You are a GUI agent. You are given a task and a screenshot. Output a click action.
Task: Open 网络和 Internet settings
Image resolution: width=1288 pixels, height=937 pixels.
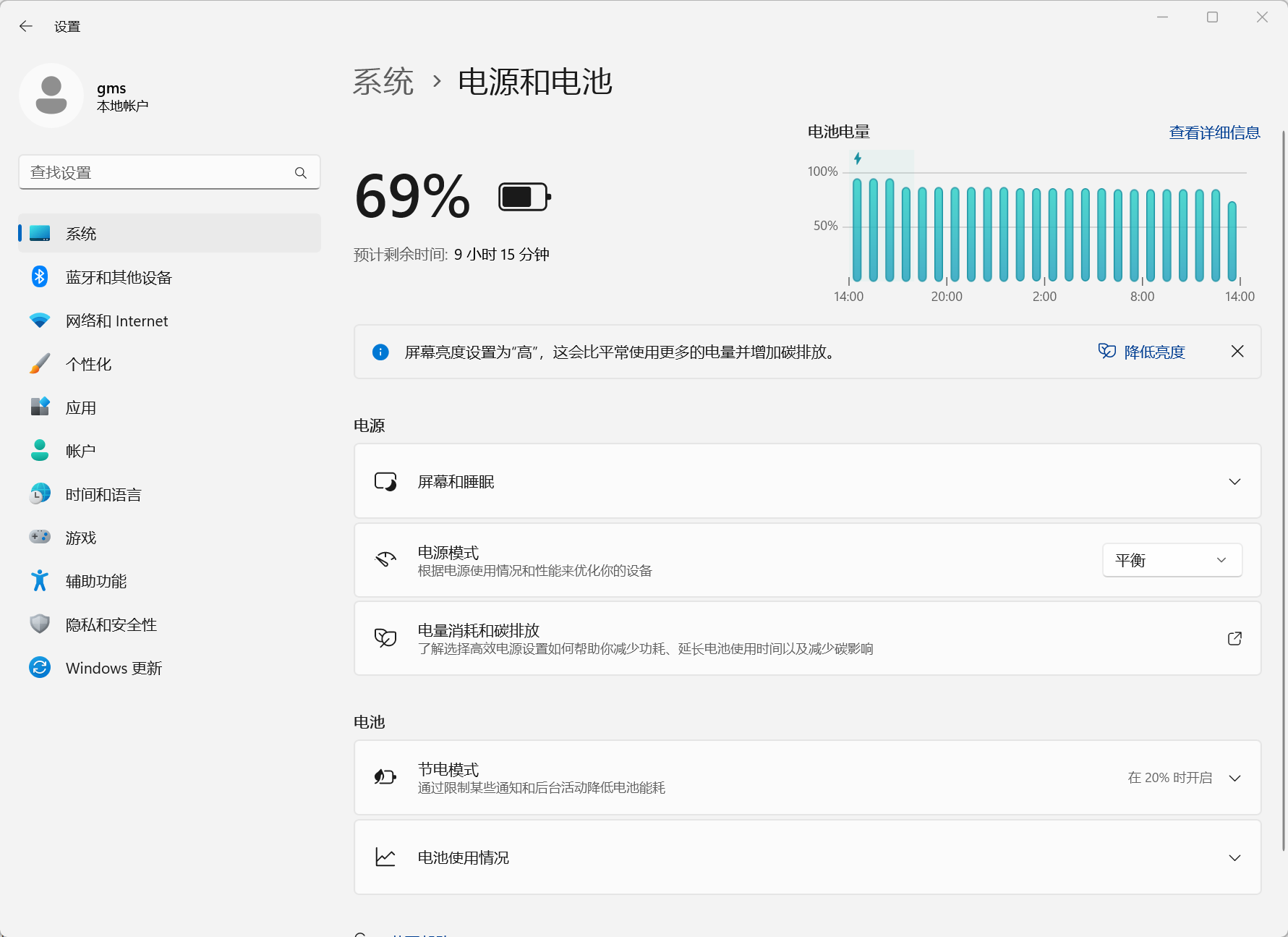[169, 321]
